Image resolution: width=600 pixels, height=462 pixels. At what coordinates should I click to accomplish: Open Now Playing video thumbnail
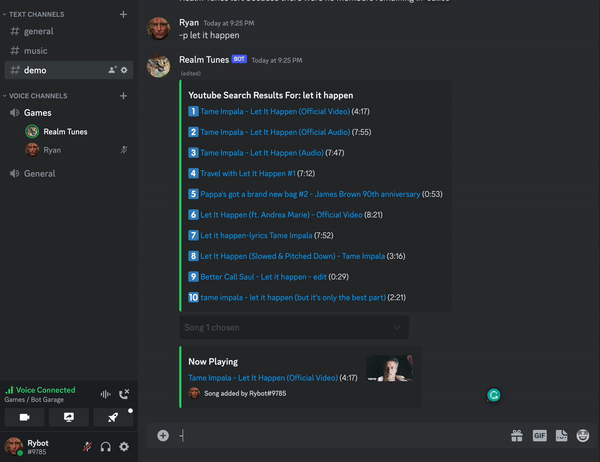click(390, 368)
